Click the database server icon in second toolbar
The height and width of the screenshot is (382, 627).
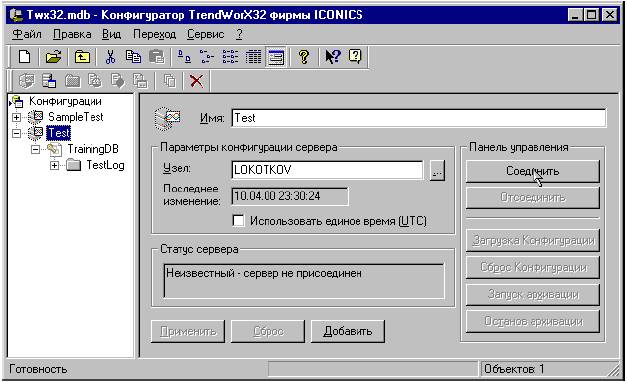49,81
